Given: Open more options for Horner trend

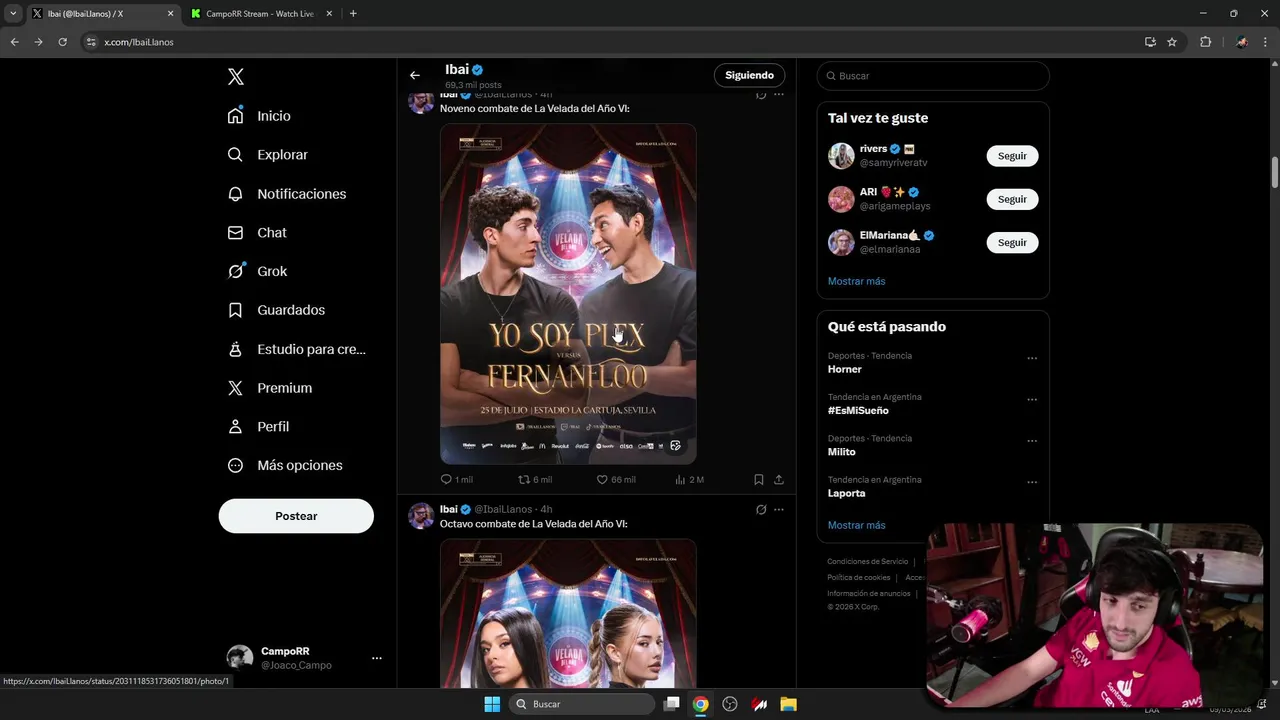Looking at the screenshot, I should (1032, 358).
